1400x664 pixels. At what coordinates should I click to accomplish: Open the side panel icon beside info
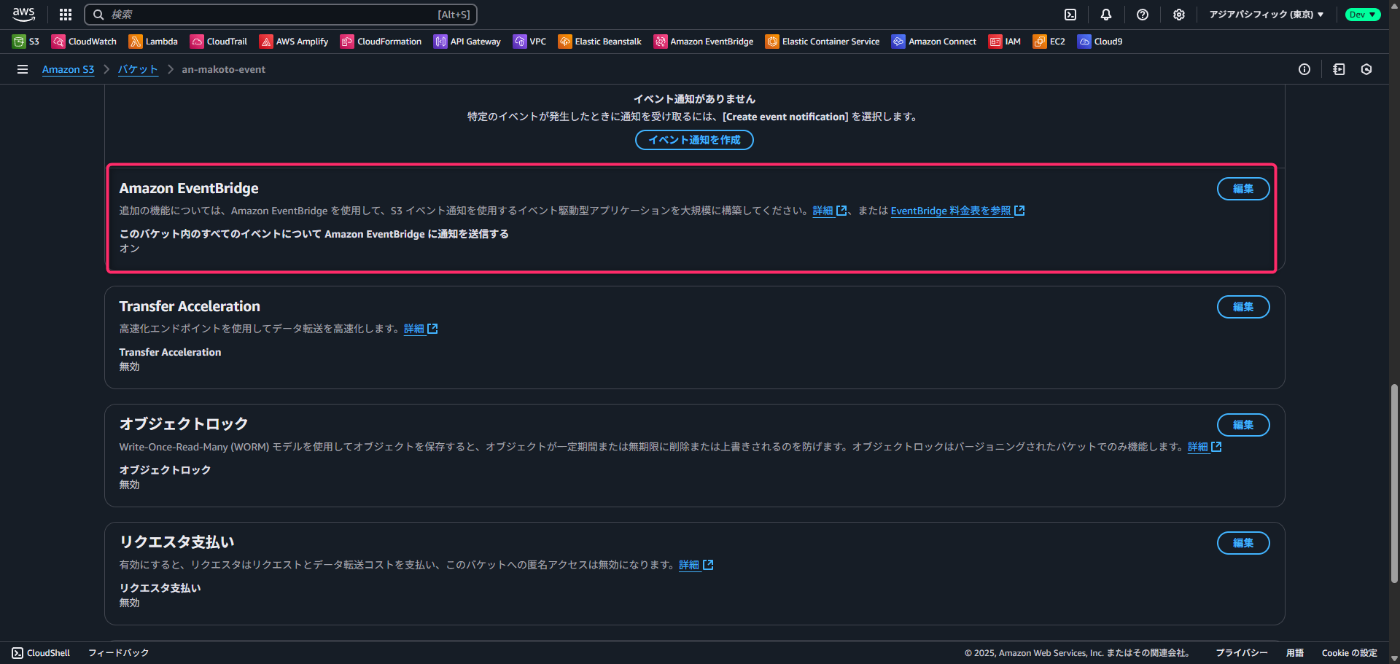(1339, 70)
